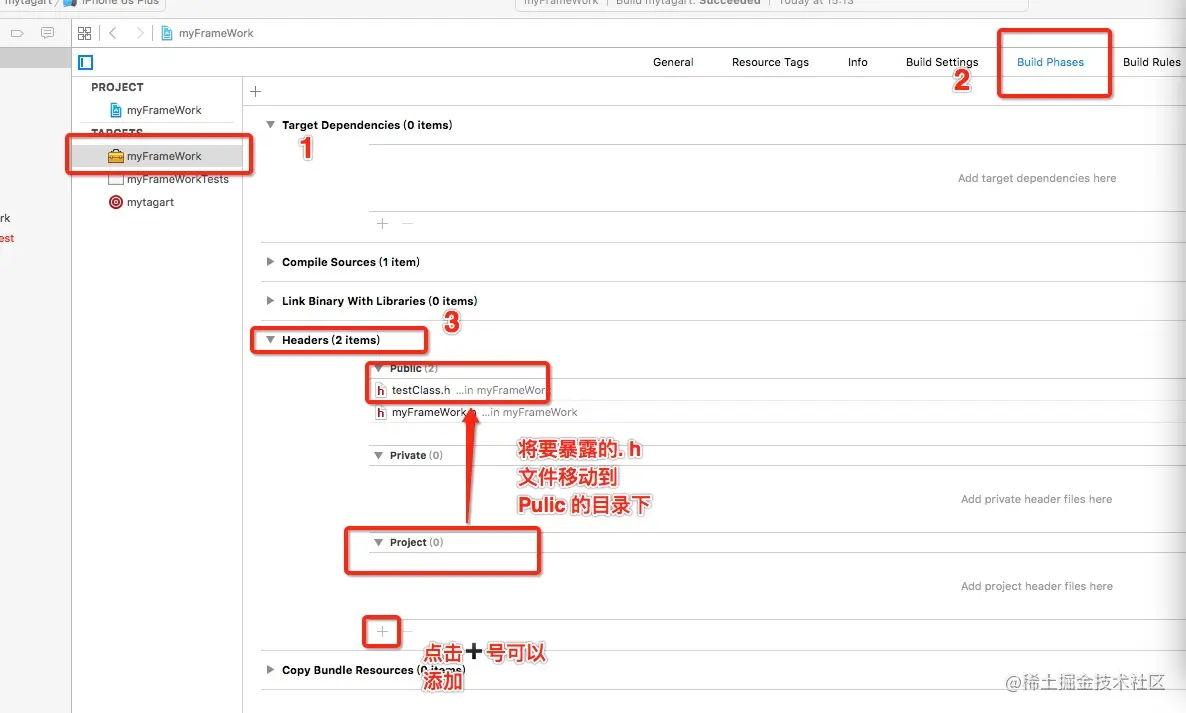Toggle the project and targets list sidebar
Viewport: 1186px width, 713px height.
point(85,62)
